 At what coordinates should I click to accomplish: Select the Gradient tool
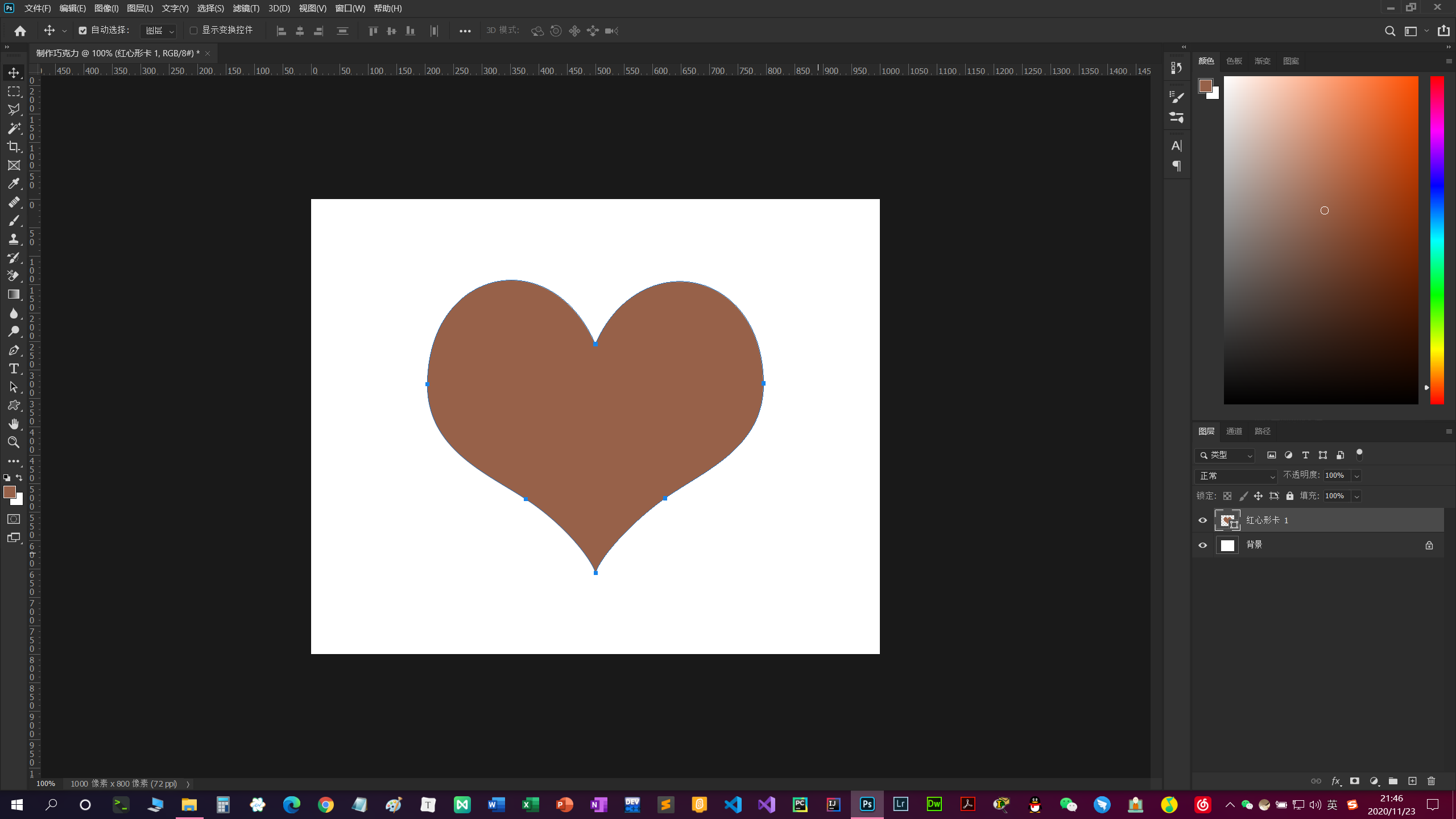point(14,295)
